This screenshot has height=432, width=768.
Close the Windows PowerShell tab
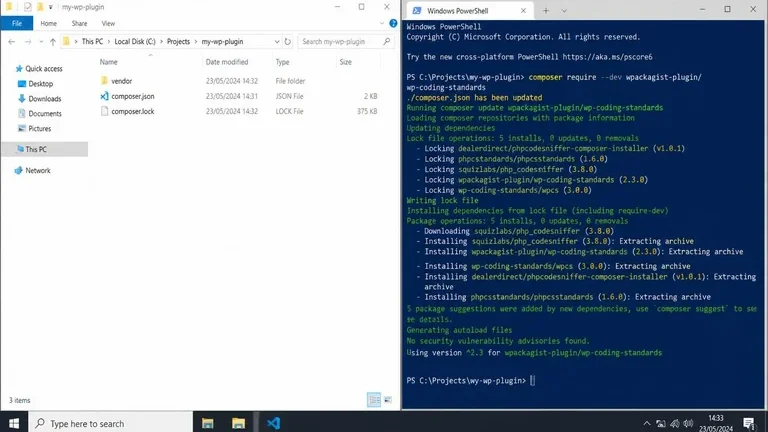point(523,11)
